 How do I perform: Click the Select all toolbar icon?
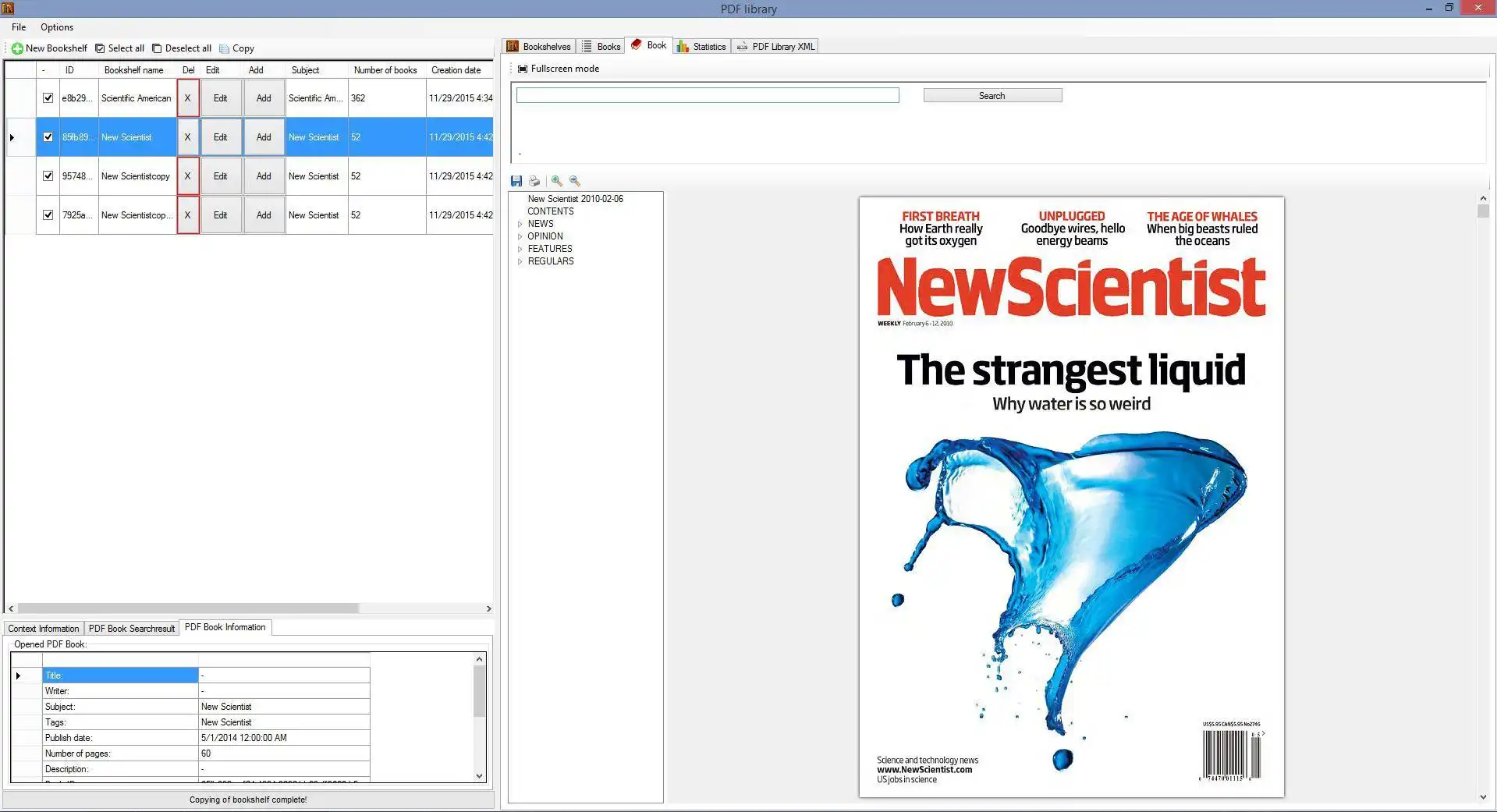point(100,48)
